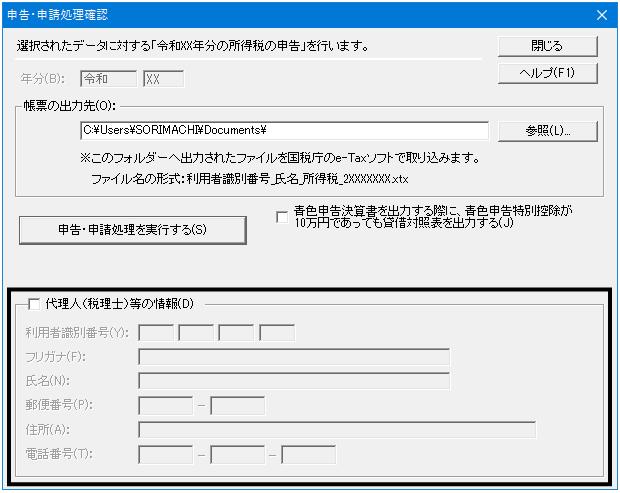
Task: Click last 電話番号(T) box
Action: tap(308, 454)
